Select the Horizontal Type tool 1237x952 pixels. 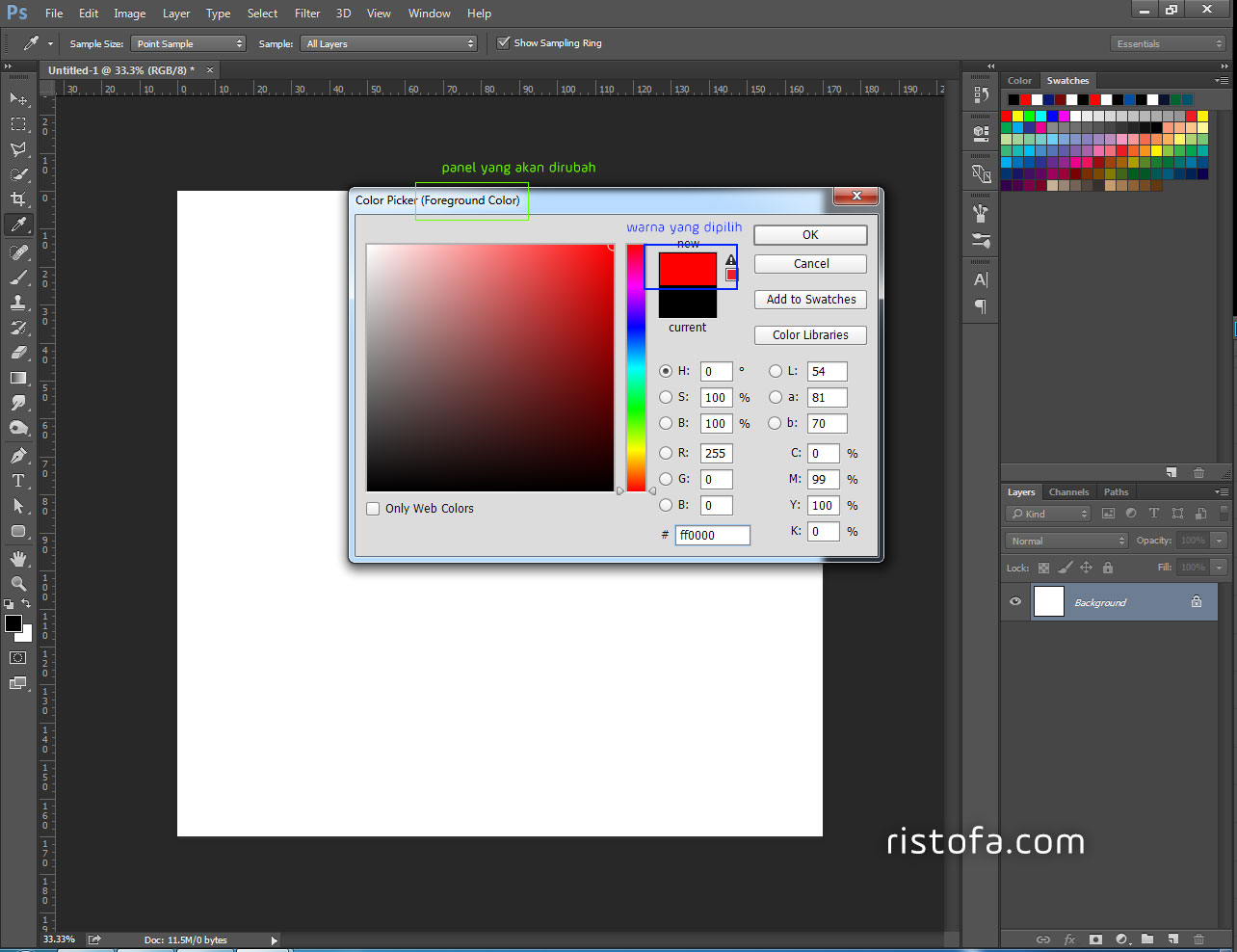point(18,481)
